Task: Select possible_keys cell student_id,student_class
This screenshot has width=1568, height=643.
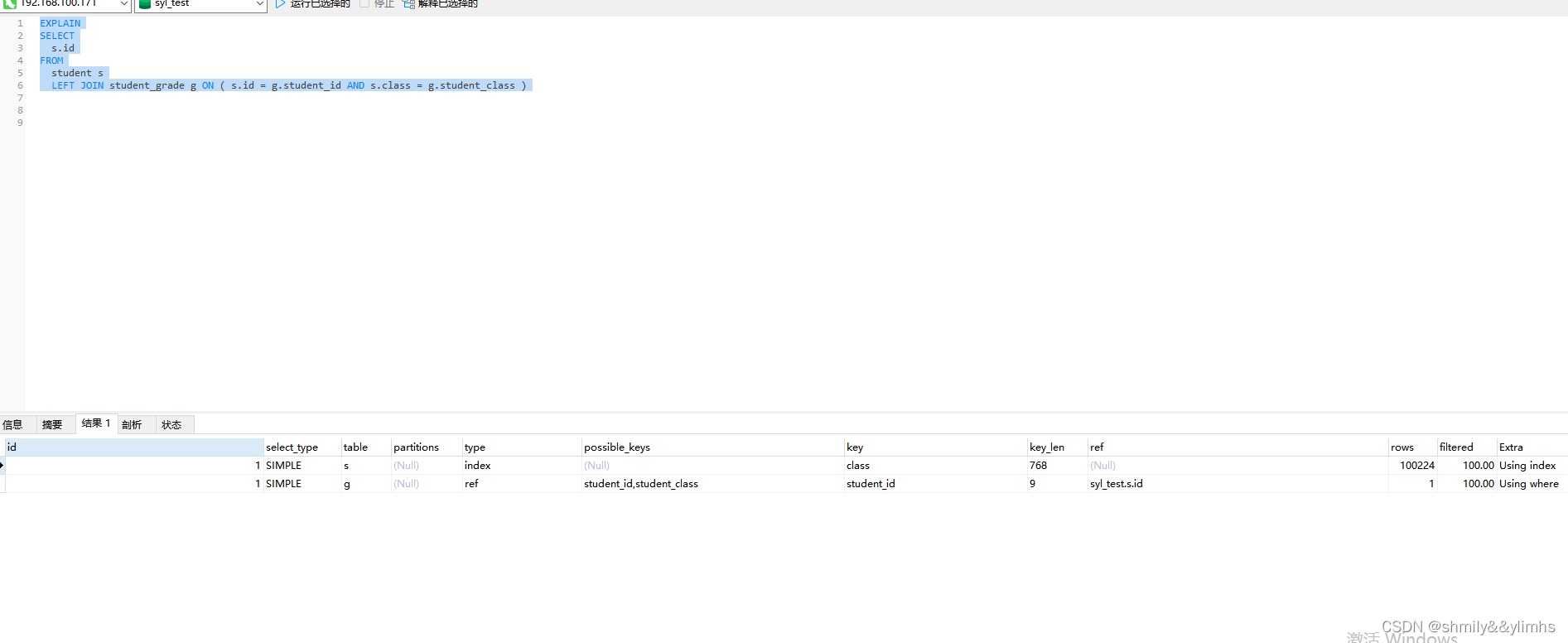Action: coord(712,484)
